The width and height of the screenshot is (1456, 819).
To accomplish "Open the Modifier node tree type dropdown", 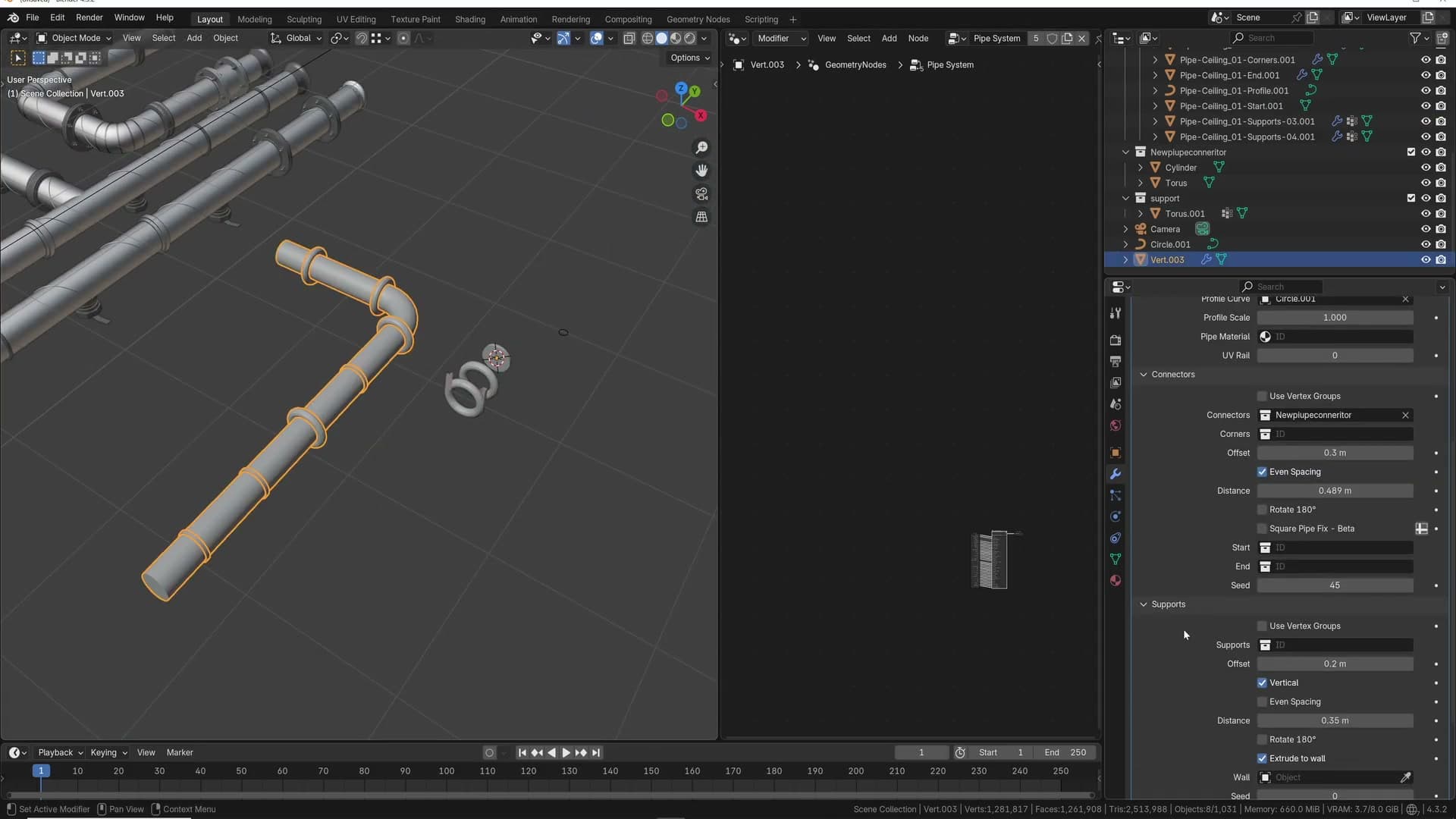I will pyautogui.click(x=781, y=38).
